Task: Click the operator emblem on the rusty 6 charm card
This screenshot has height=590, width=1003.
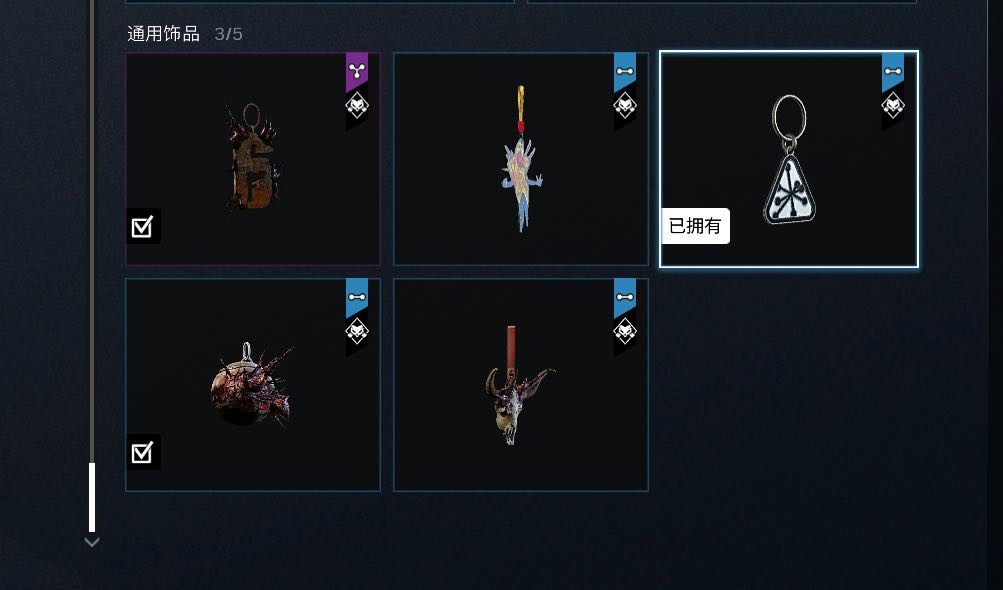Action: [357, 106]
